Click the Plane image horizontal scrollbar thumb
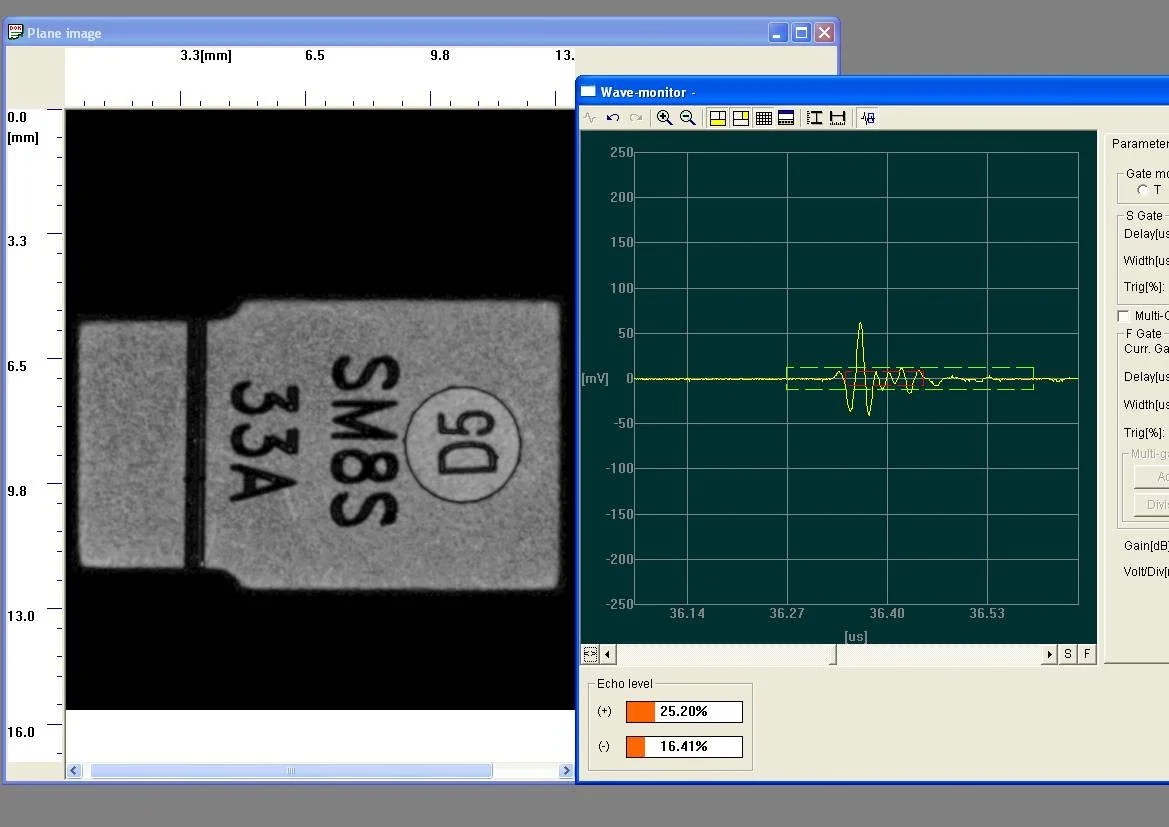1169x827 pixels. pyautogui.click(x=291, y=771)
